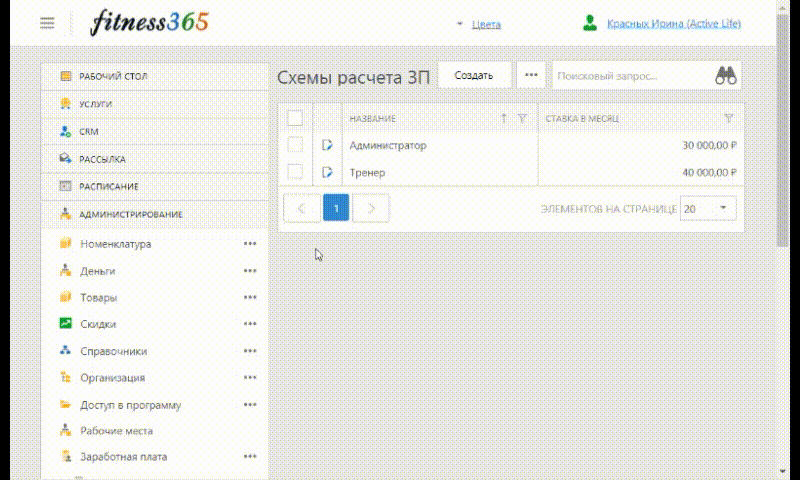Check the Администратор row checkbox
The height and width of the screenshot is (480, 800).
294,145
